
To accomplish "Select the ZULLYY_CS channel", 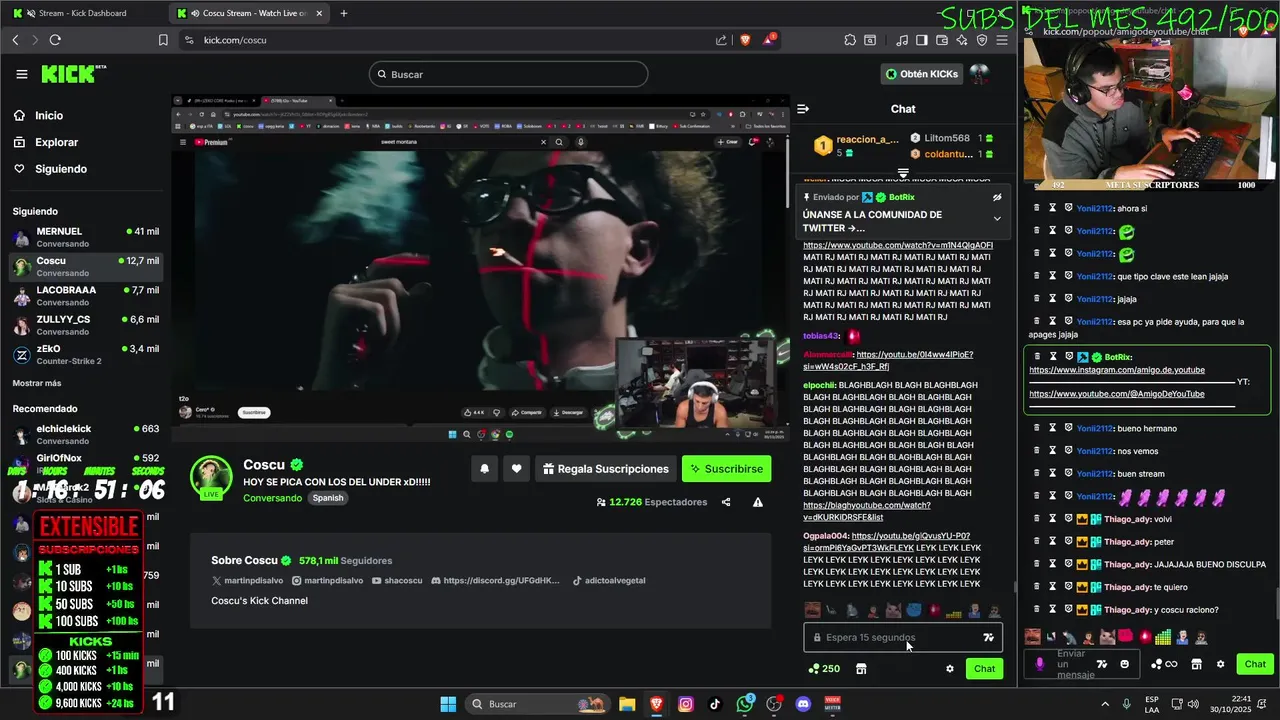I will (x=85, y=325).
